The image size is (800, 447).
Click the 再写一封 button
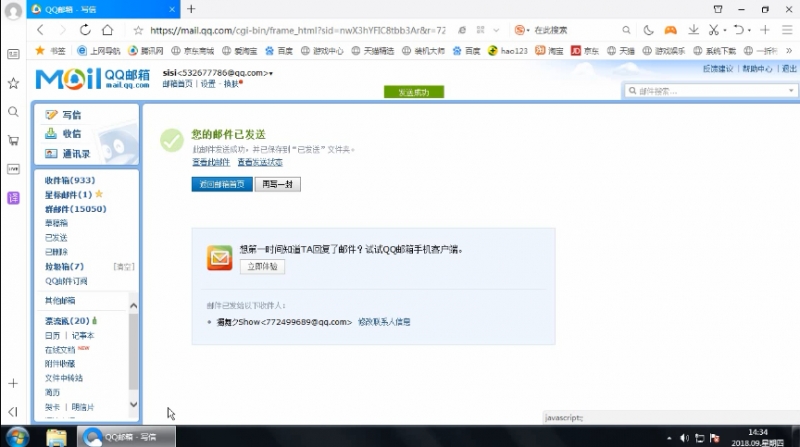[278, 184]
